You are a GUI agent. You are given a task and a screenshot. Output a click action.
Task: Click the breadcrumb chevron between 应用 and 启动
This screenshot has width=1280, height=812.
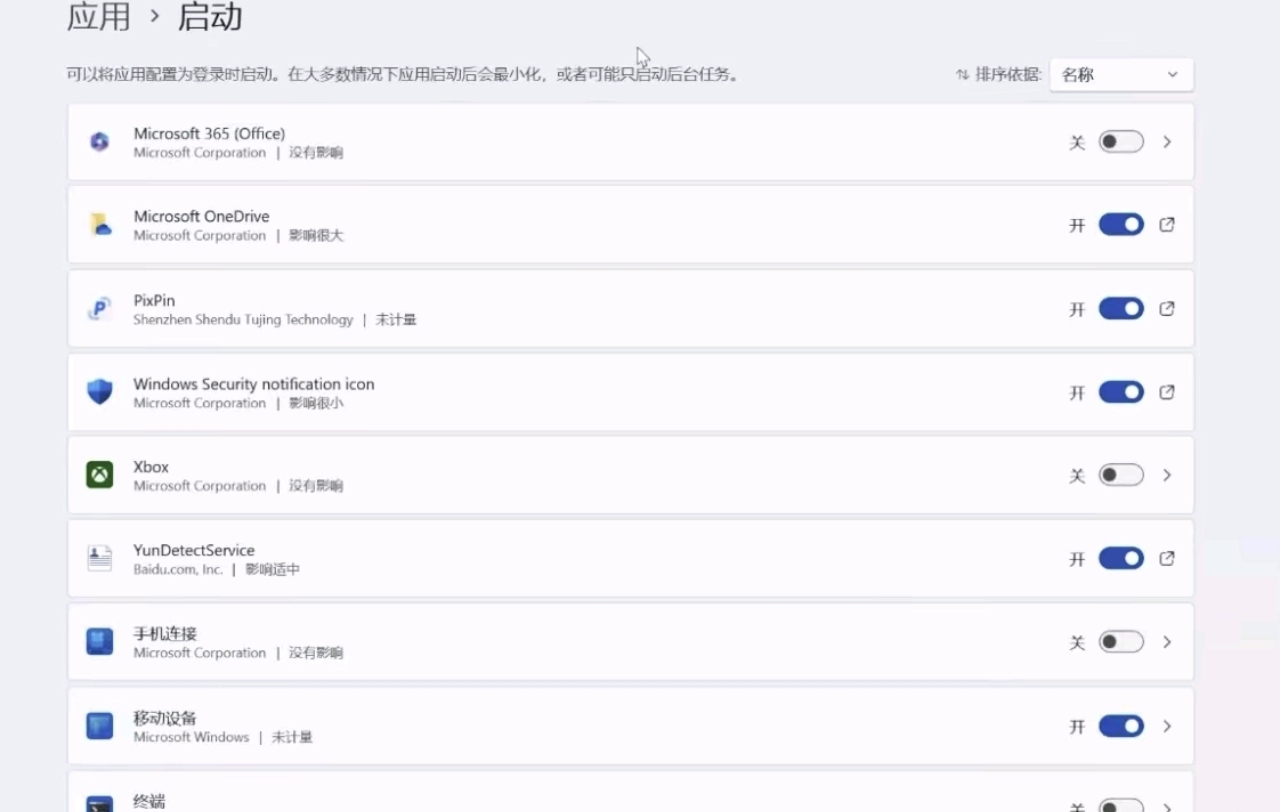[155, 17]
